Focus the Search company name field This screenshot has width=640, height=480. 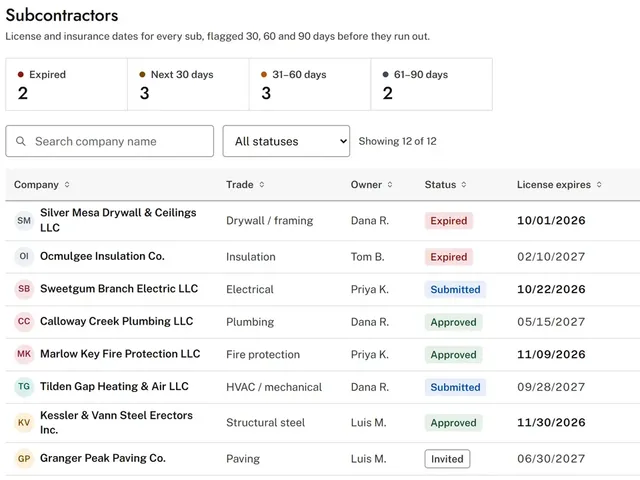[109, 141]
